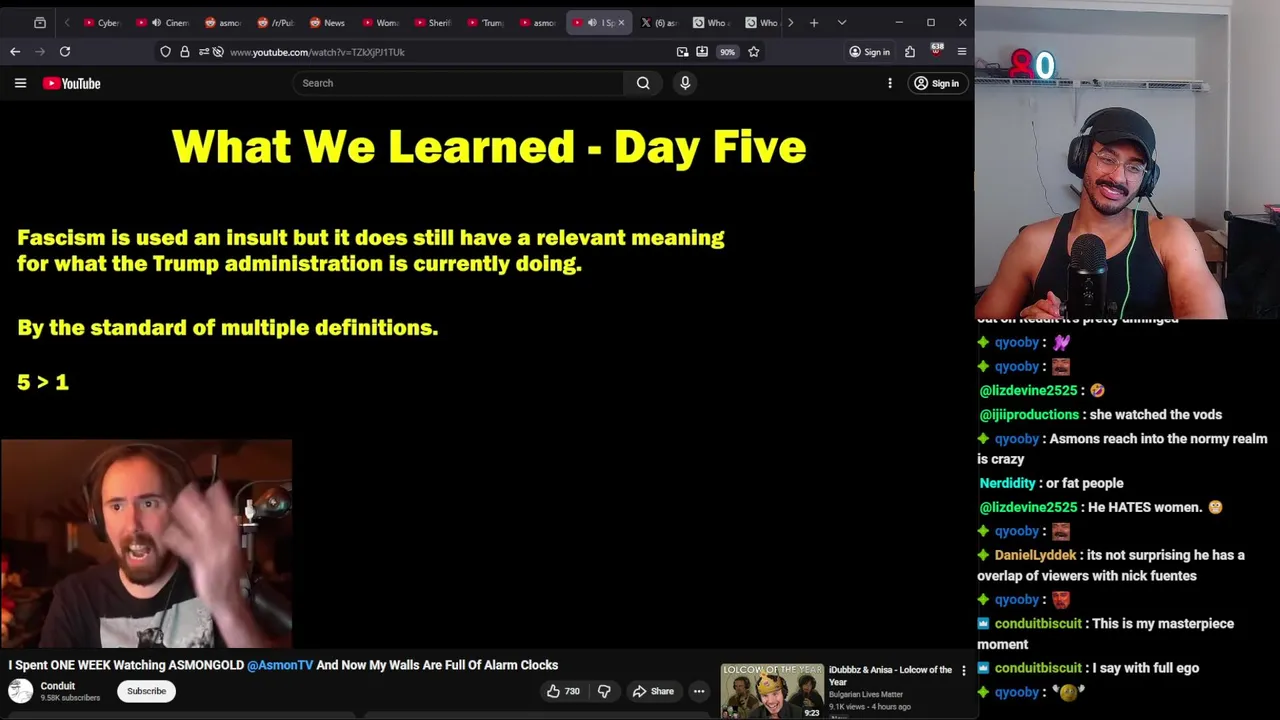Open tracking protection shield icon
The image size is (1280, 720).
(165, 52)
